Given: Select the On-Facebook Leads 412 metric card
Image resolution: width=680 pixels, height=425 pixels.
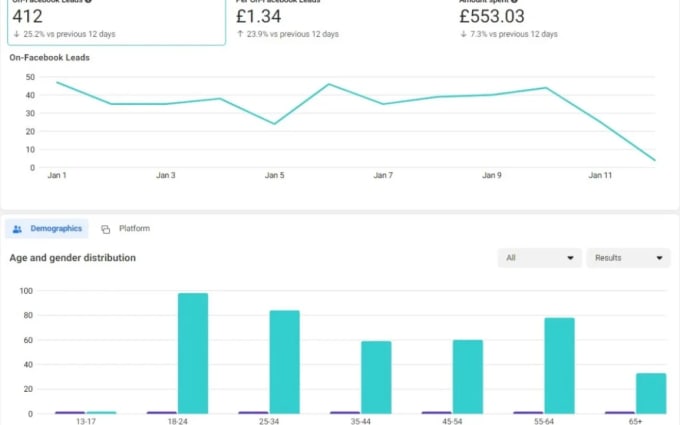Looking at the screenshot, I should pyautogui.click(x=116, y=20).
